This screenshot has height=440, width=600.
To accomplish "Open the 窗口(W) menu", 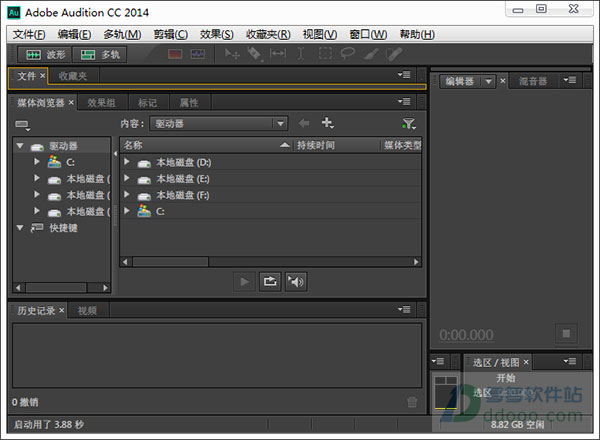I will [368, 35].
